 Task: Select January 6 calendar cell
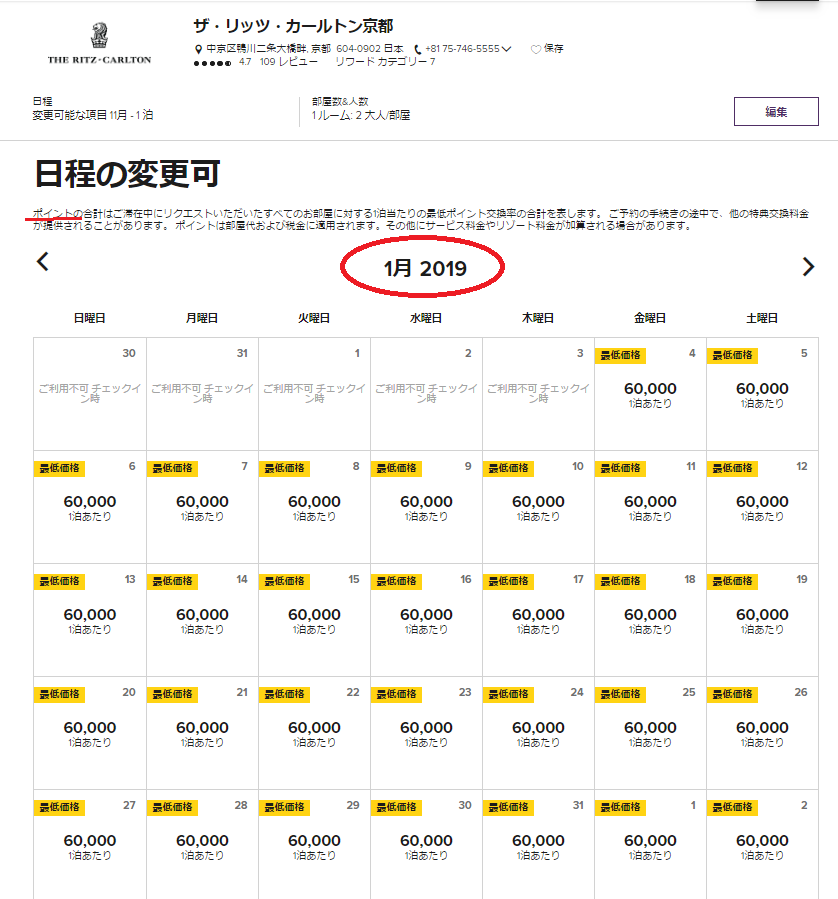coord(90,507)
